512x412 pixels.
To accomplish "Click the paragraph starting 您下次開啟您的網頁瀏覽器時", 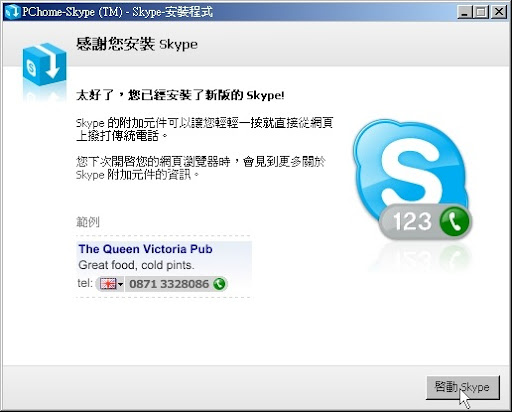I will click(200, 168).
